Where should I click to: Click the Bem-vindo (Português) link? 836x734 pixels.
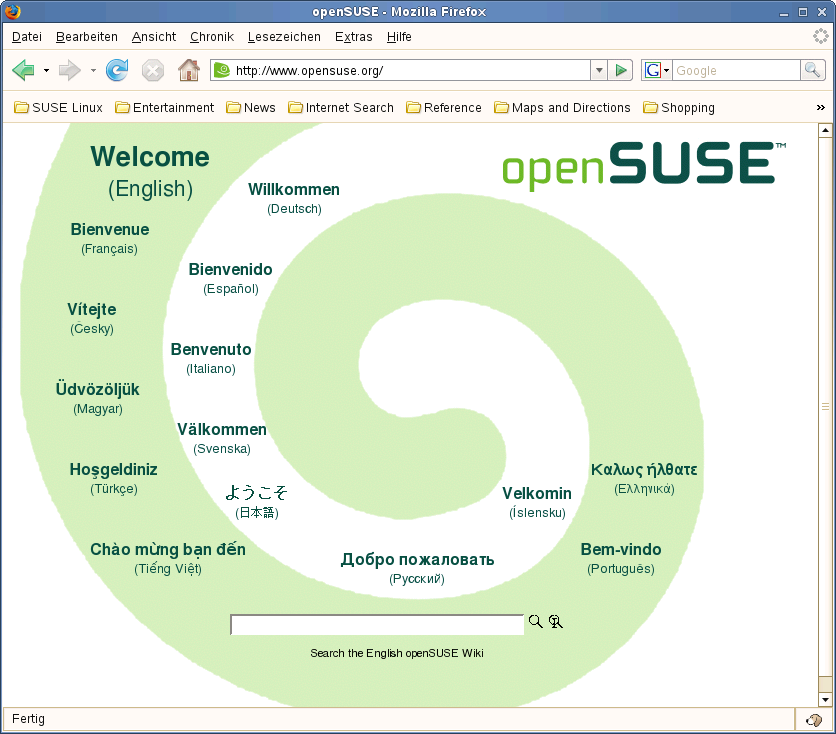click(621, 558)
